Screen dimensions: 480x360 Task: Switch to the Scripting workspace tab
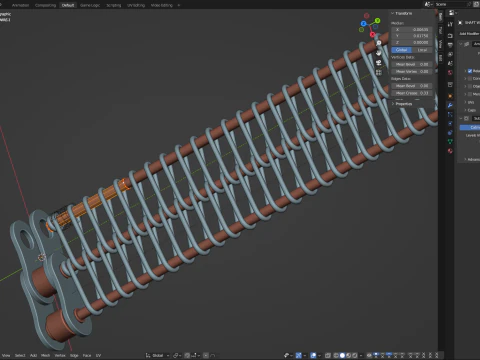[x=114, y=5]
